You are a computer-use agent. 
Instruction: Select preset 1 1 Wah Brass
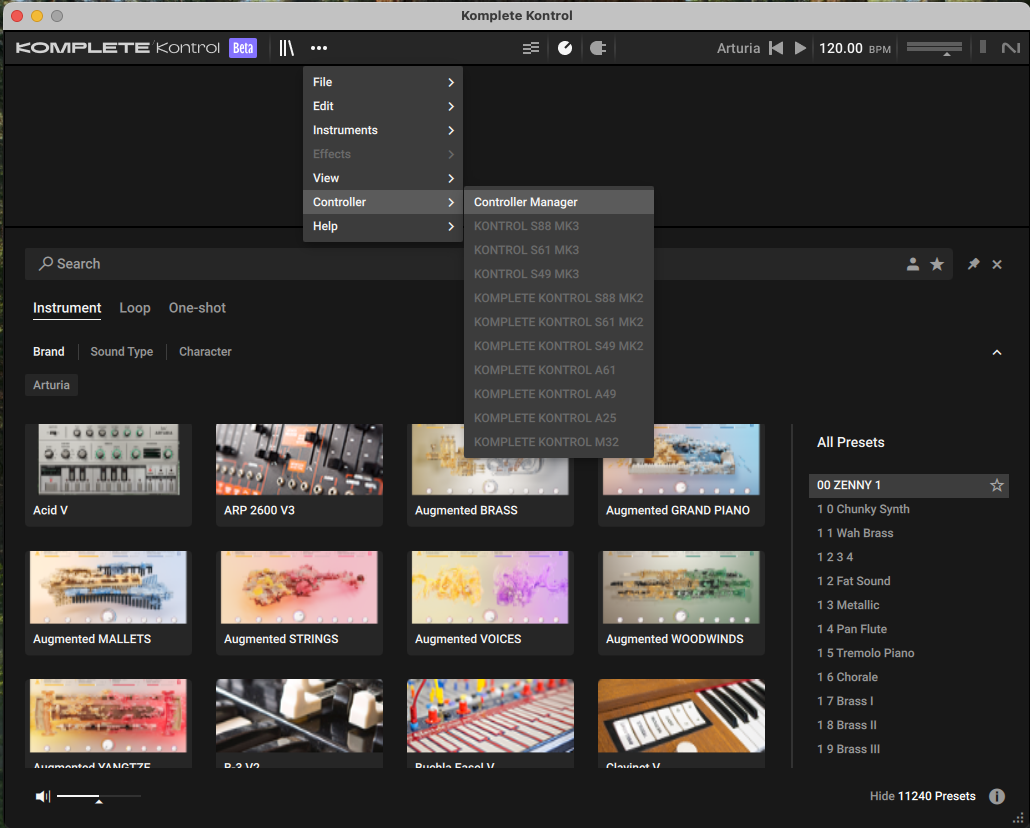coord(855,533)
